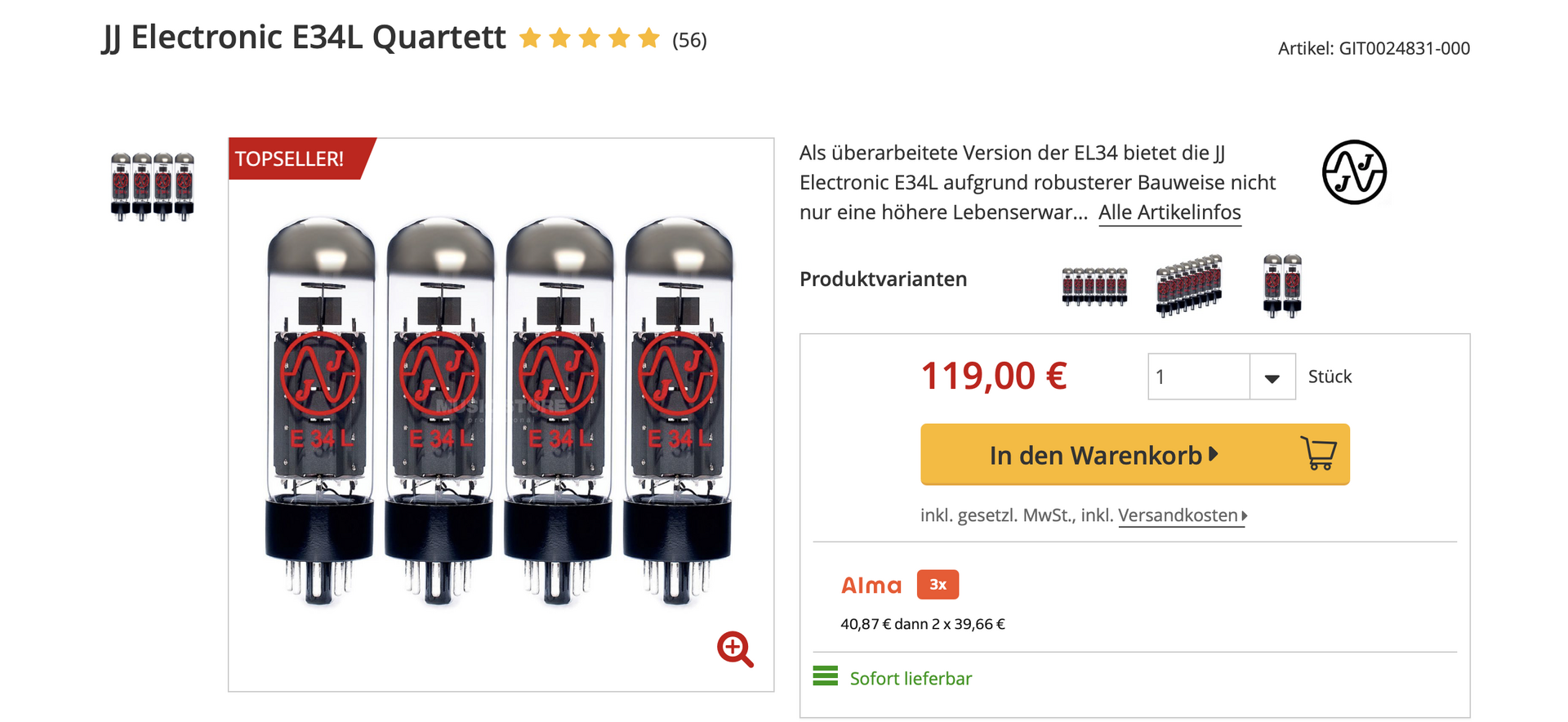The width and height of the screenshot is (1568, 722).
Task: Open the (56) reviews count link
Action: [x=689, y=40]
